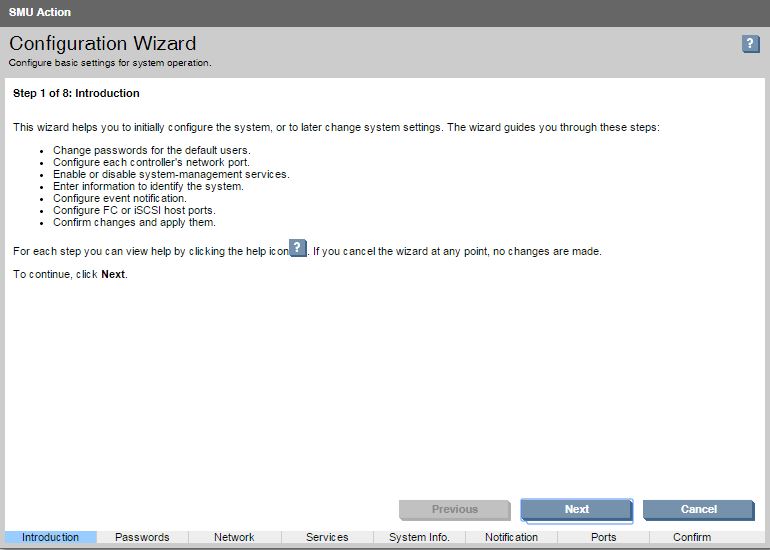The height and width of the screenshot is (550, 770).
Task: Jump to the Passwords step tab
Action: [142, 537]
